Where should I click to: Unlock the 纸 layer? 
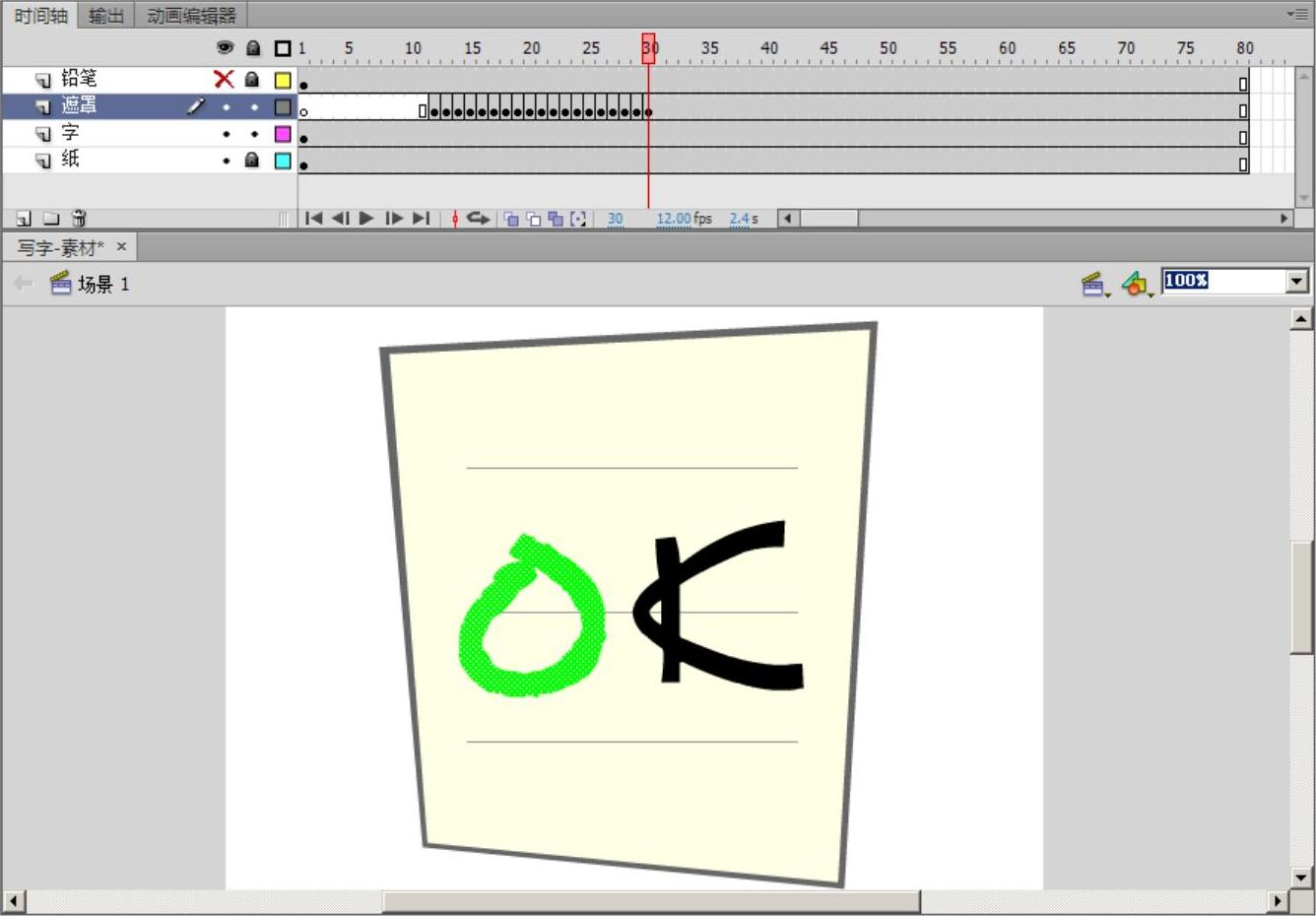coord(252,160)
